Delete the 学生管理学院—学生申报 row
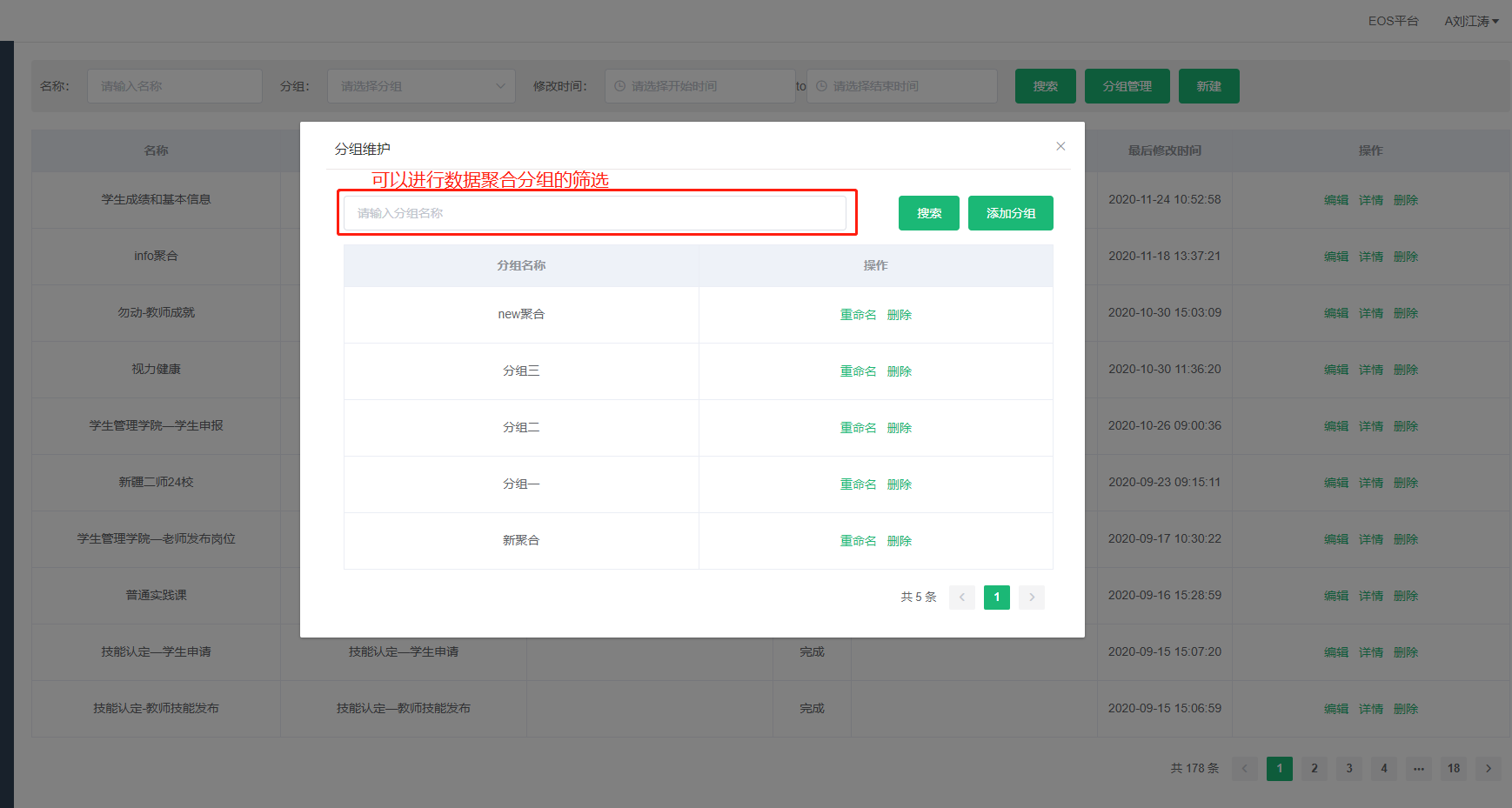The width and height of the screenshot is (1512, 808). click(1406, 426)
